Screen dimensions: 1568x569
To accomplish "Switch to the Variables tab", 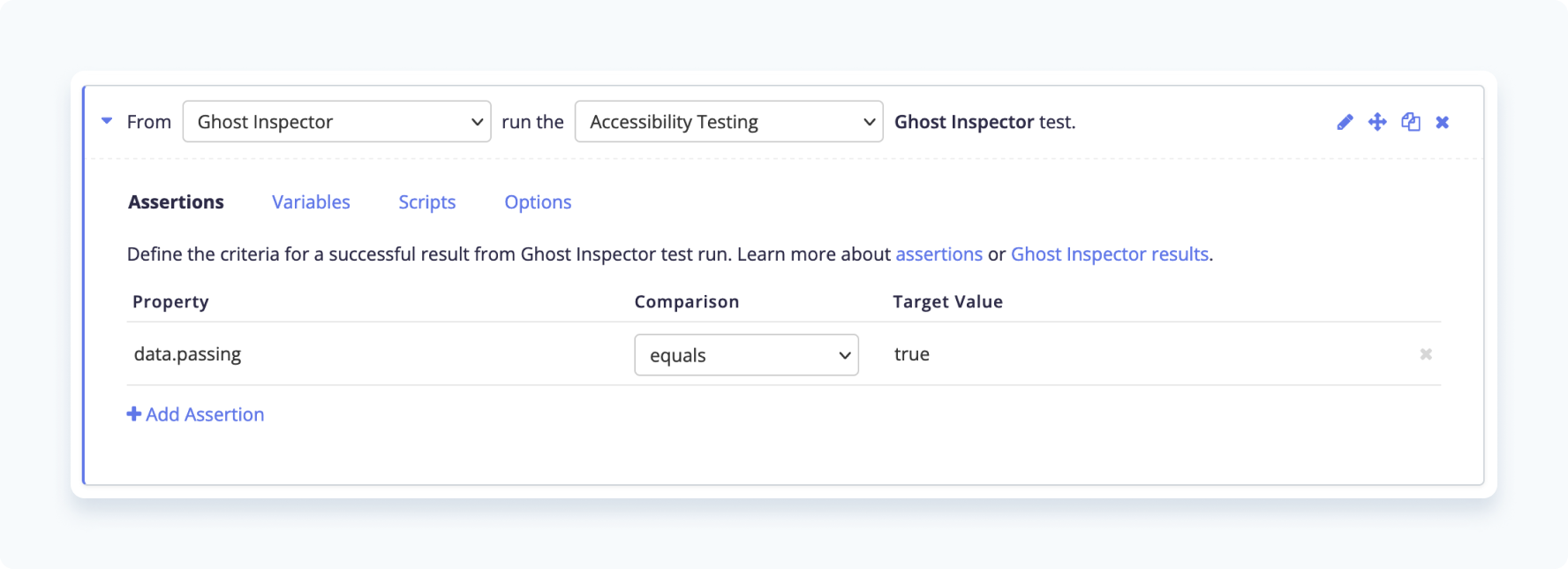I will pos(311,202).
